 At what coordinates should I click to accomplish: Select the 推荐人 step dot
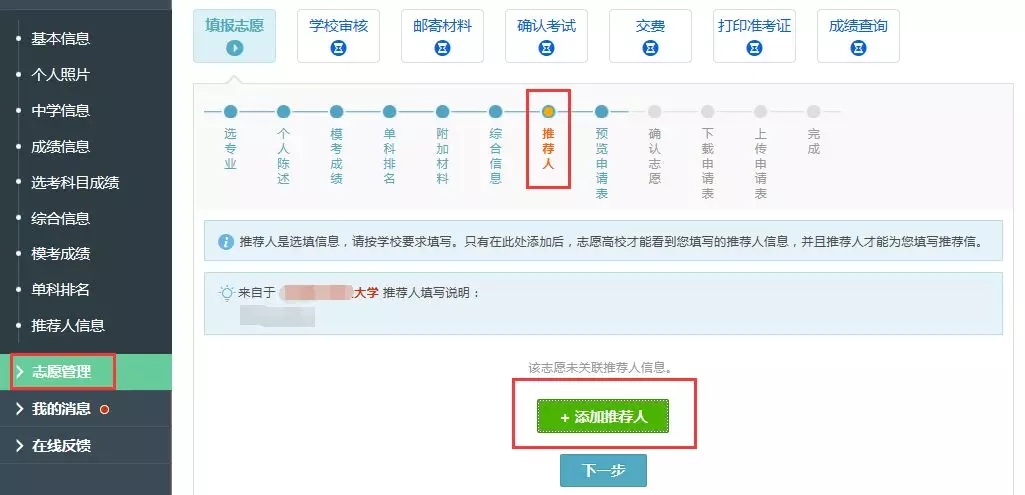click(548, 112)
